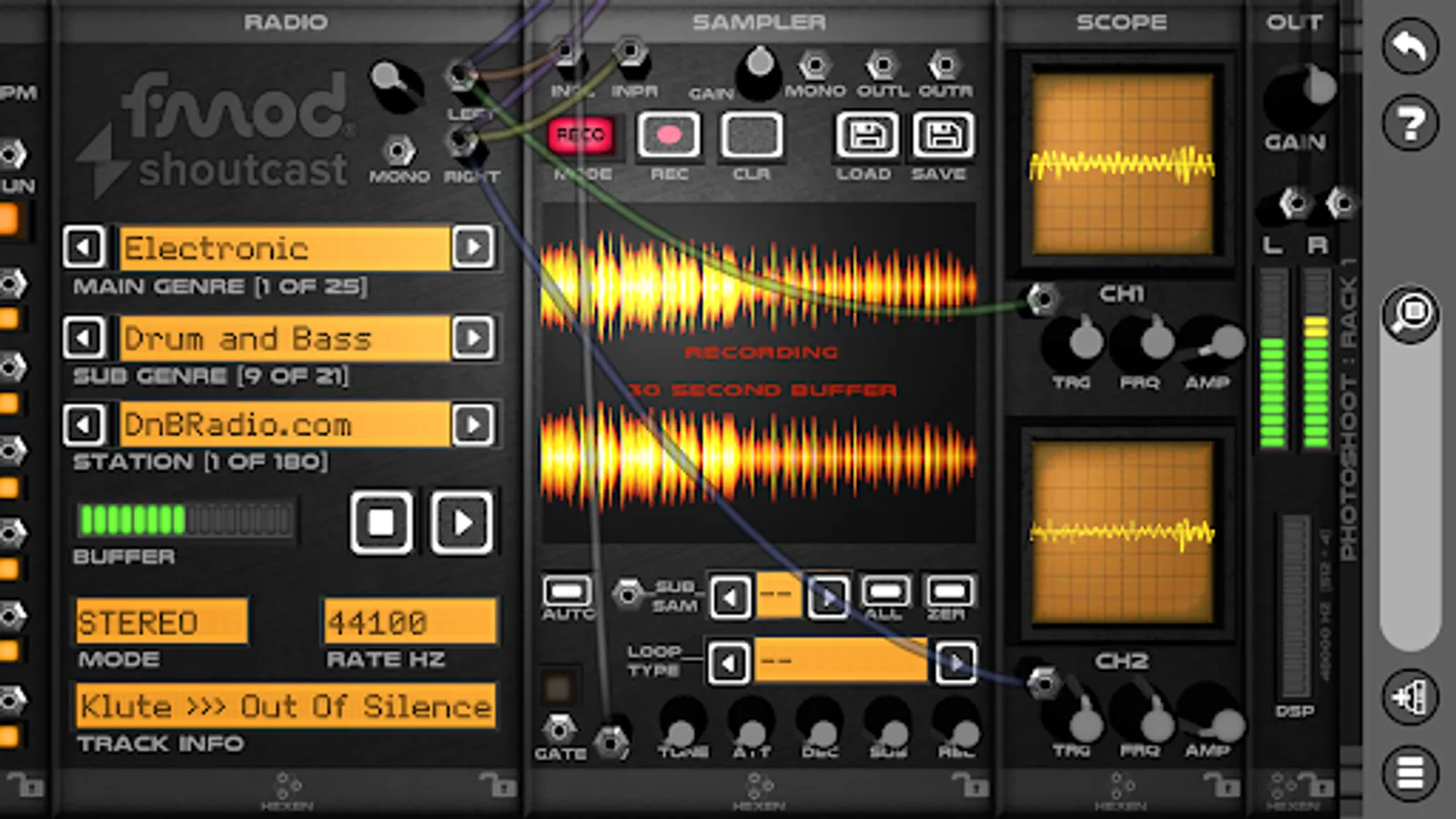The width and height of the screenshot is (1456, 819).
Task: Click the add module icon in the sidebar
Action: pos(1410,697)
